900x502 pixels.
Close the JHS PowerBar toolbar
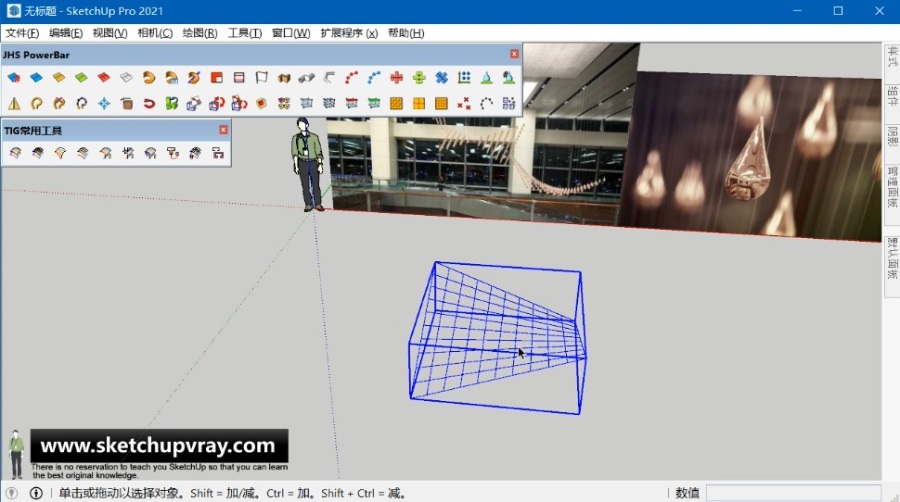[514, 54]
